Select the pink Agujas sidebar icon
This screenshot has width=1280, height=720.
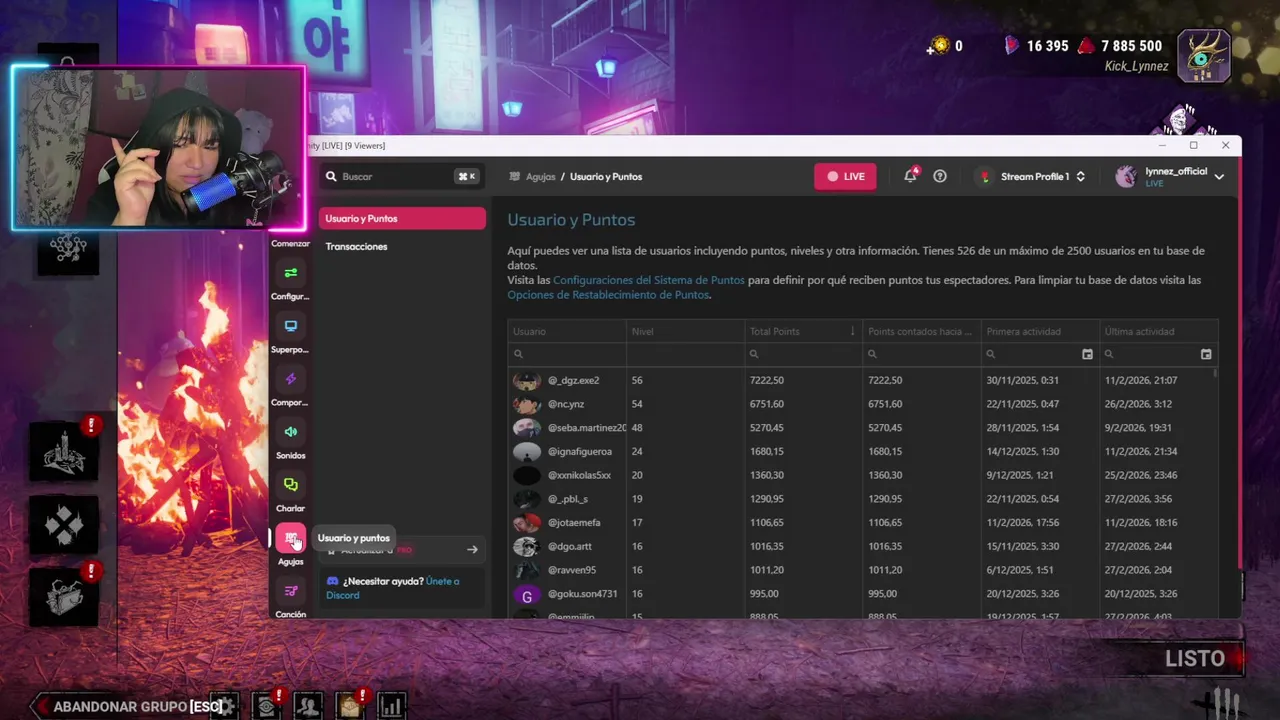coord(291,539)
